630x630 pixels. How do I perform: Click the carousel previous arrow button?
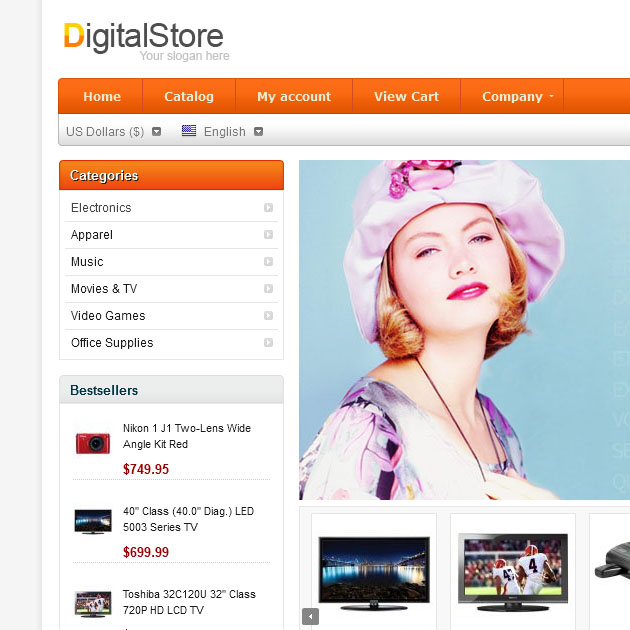click(x=310, y=616)
